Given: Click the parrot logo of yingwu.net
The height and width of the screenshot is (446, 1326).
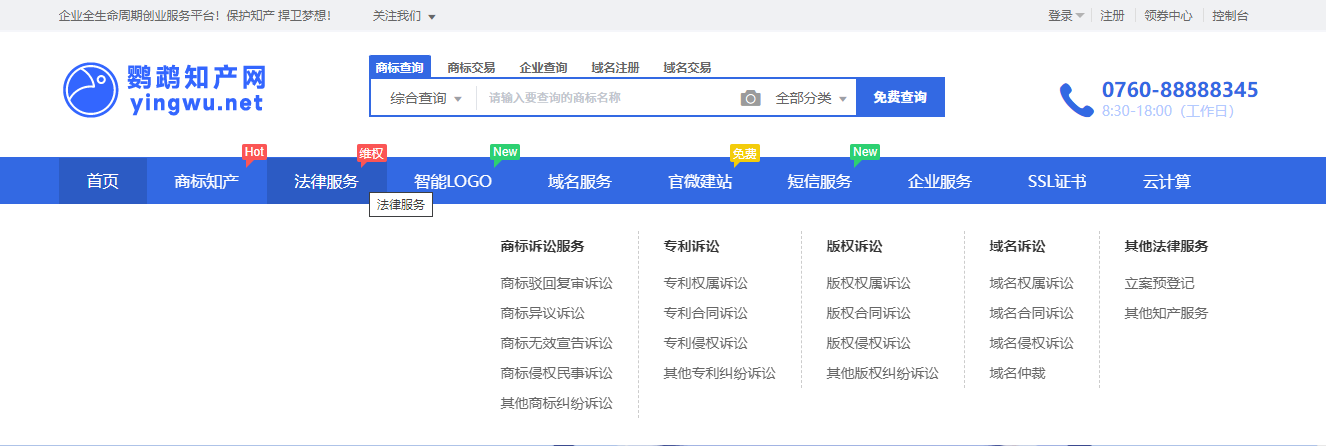Looking at the screenshot, I should point(90,89).
